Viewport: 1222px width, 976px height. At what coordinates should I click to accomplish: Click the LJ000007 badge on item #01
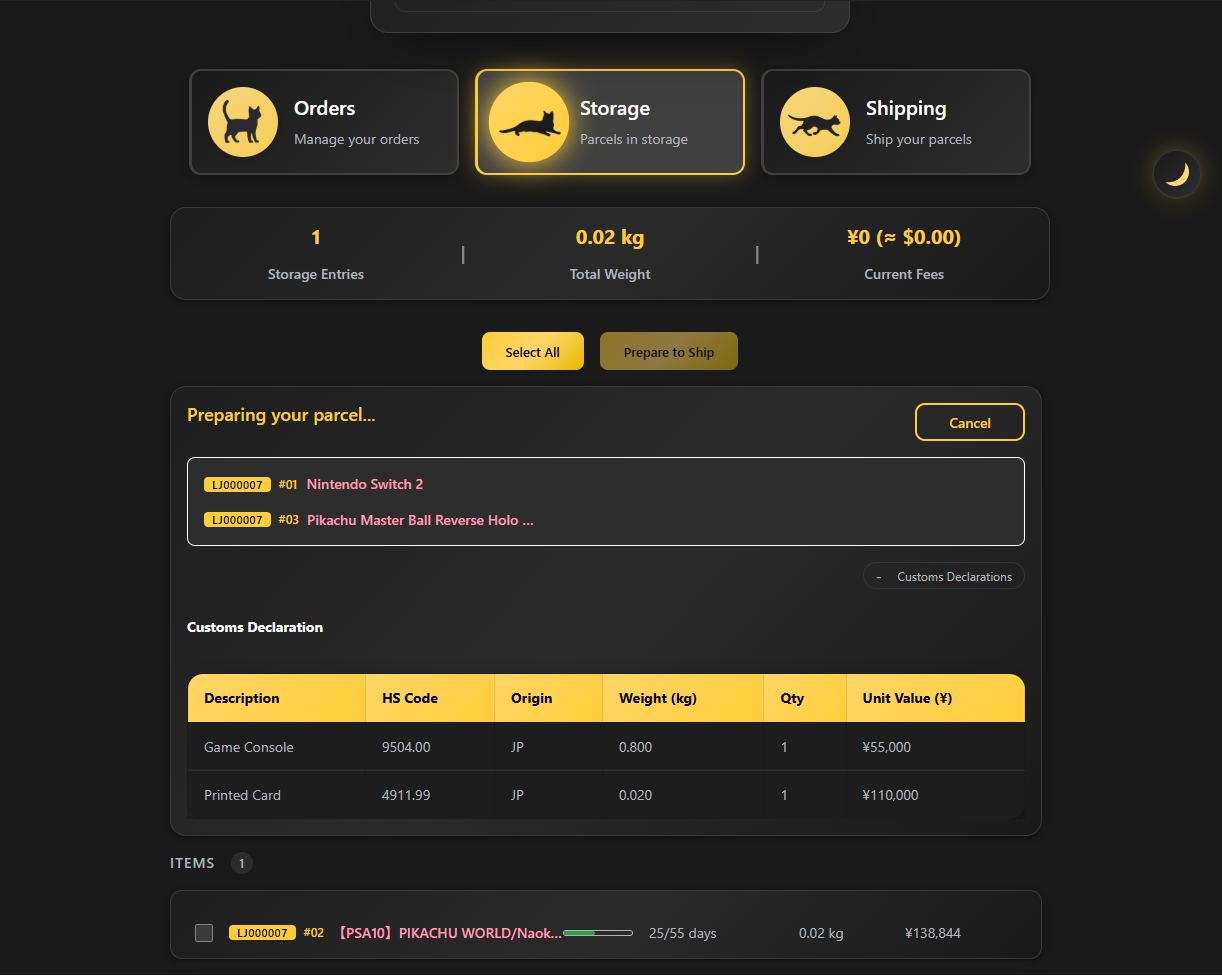click(x=237, y=484)
